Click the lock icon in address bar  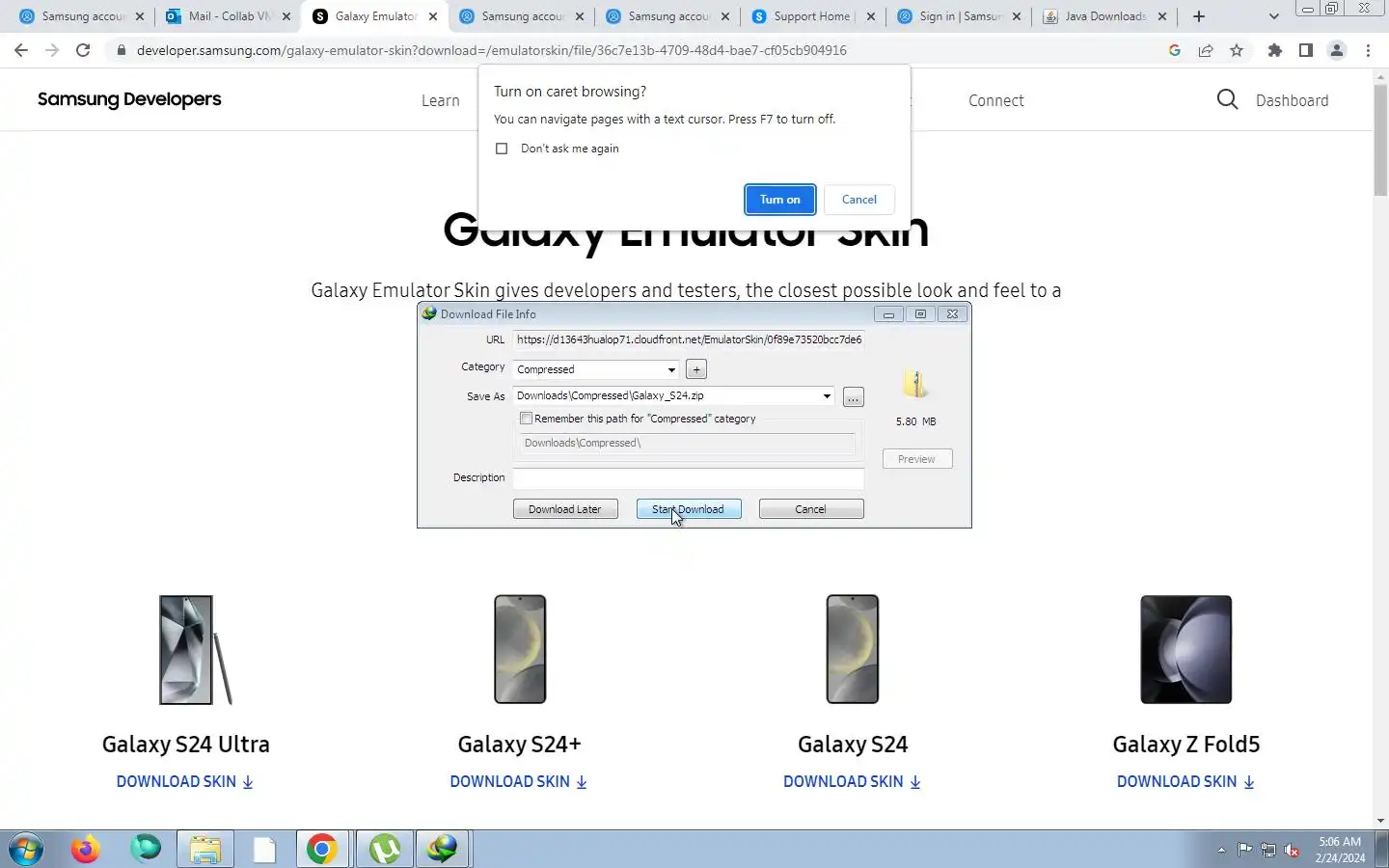click(121, 50)
